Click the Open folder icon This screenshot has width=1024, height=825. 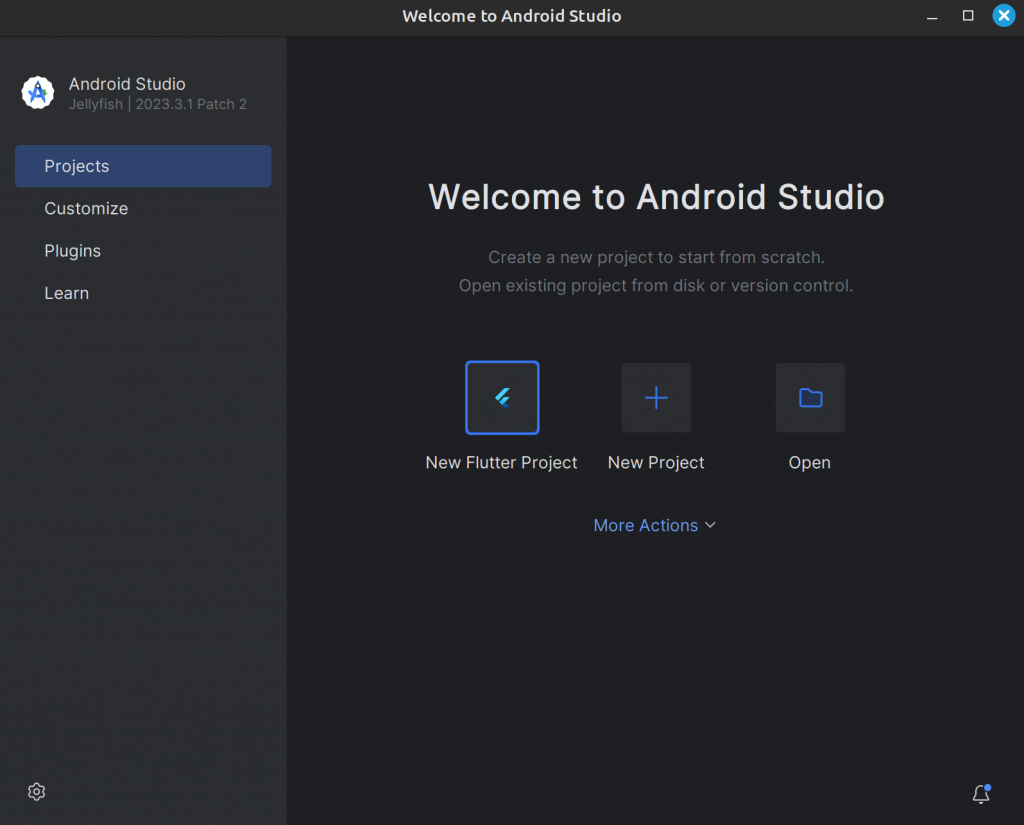pyautogui.click(x=810, y=398)
